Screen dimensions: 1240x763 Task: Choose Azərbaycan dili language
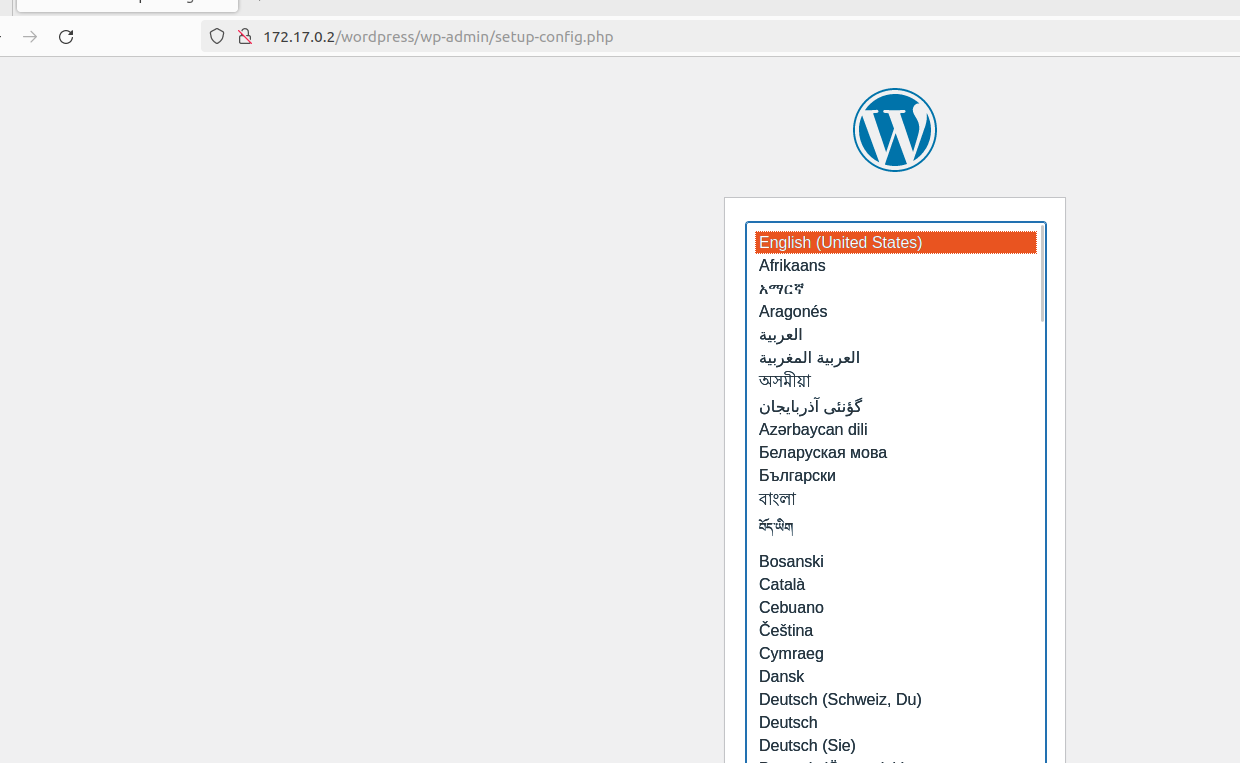coord(895,430)
